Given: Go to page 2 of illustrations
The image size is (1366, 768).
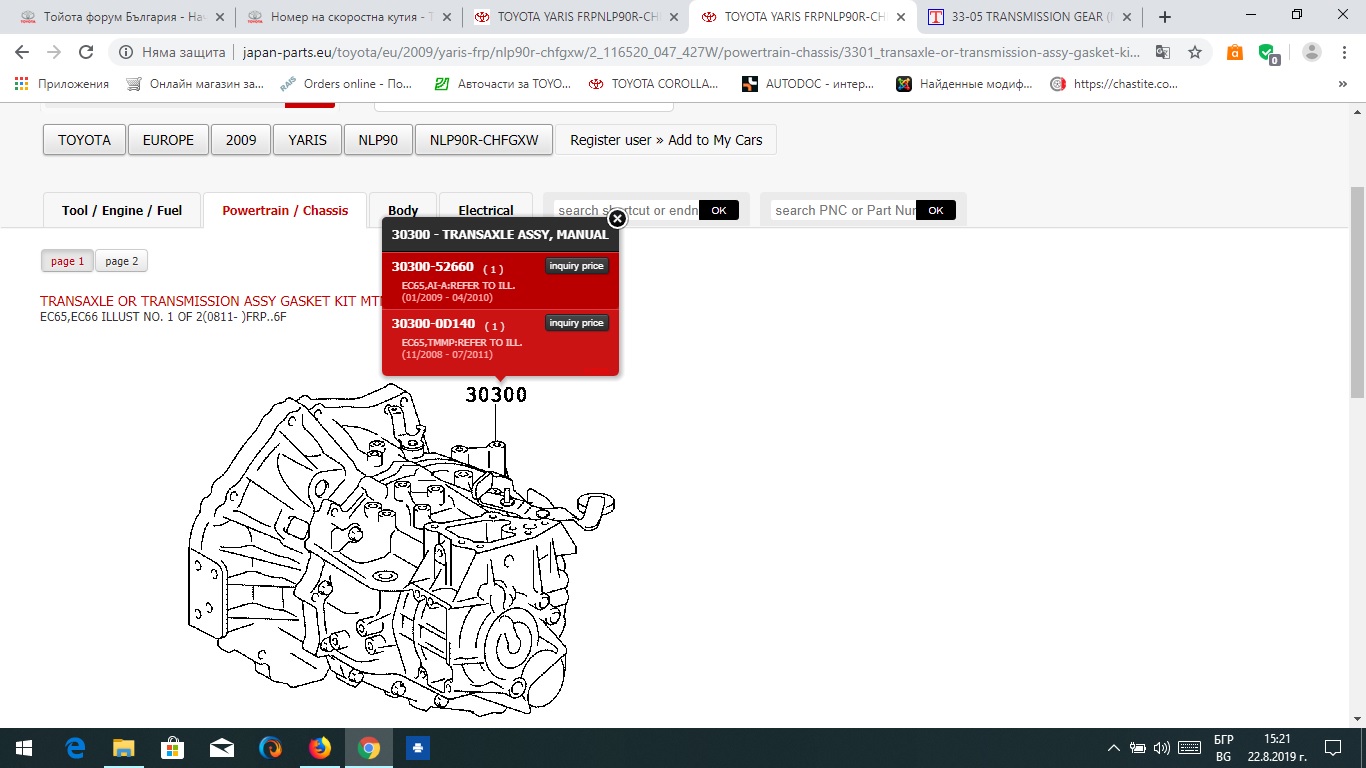Looking at the screenshot, I should coord(122,261).
